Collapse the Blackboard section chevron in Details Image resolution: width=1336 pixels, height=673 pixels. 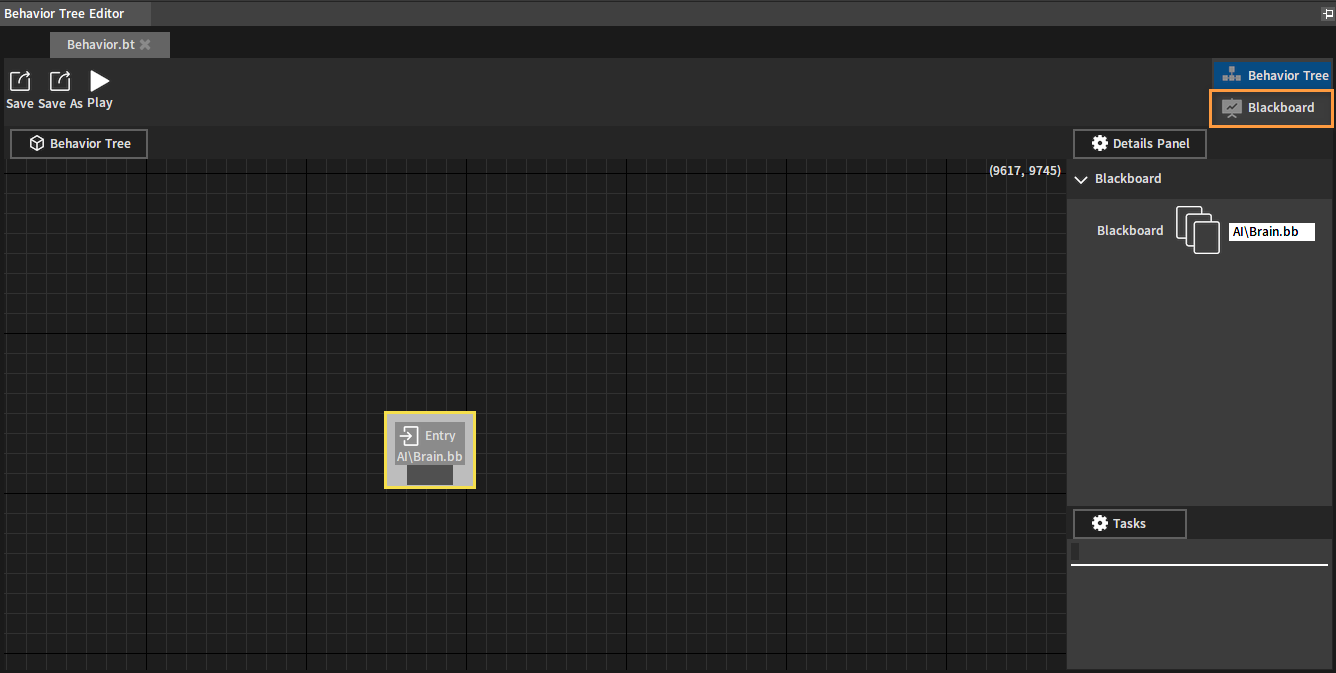click(x=1080, y=180)
